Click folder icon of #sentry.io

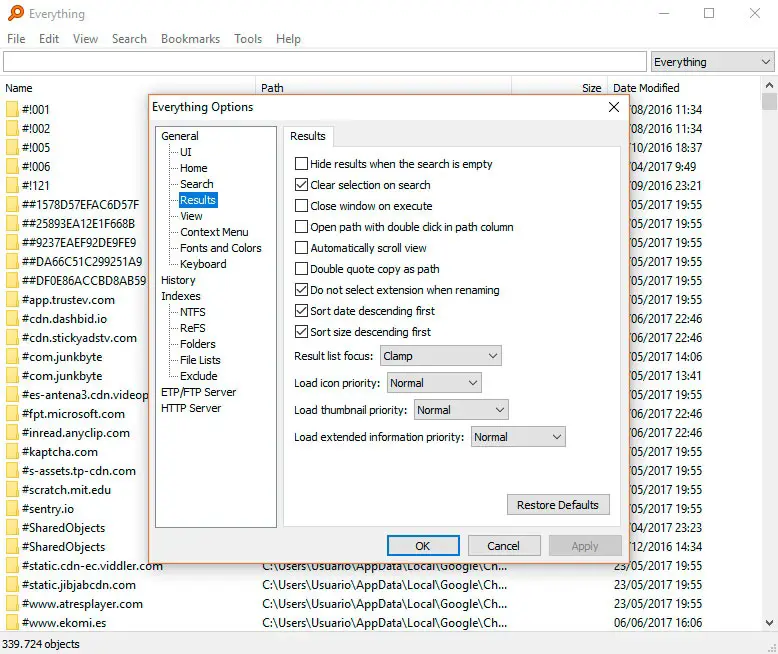coord(12,509)
